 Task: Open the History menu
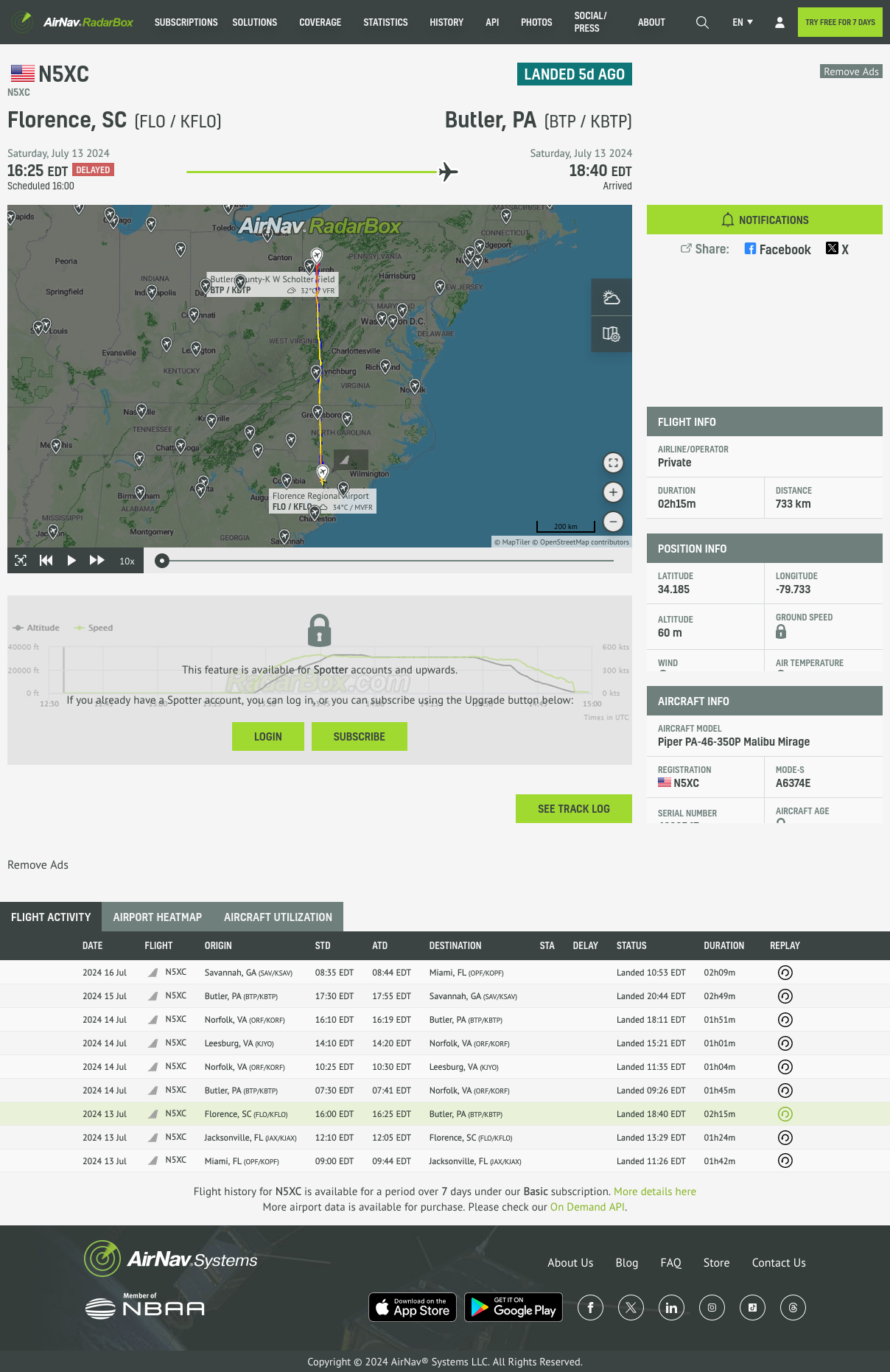tap(446, 22)
